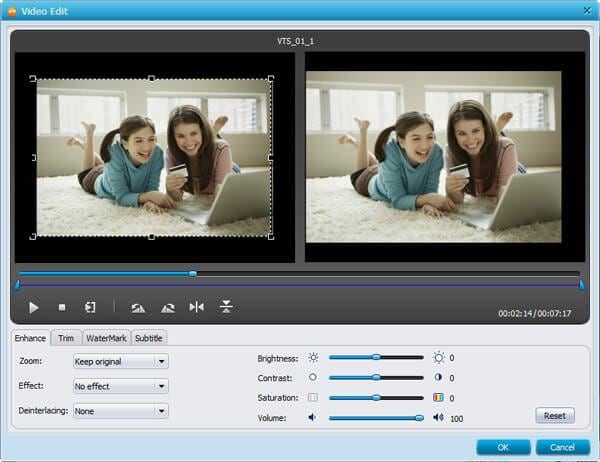This screenshot has height=462, width=600.
Task: Click the high contrast half-circle icon
Action: point(438,377)
